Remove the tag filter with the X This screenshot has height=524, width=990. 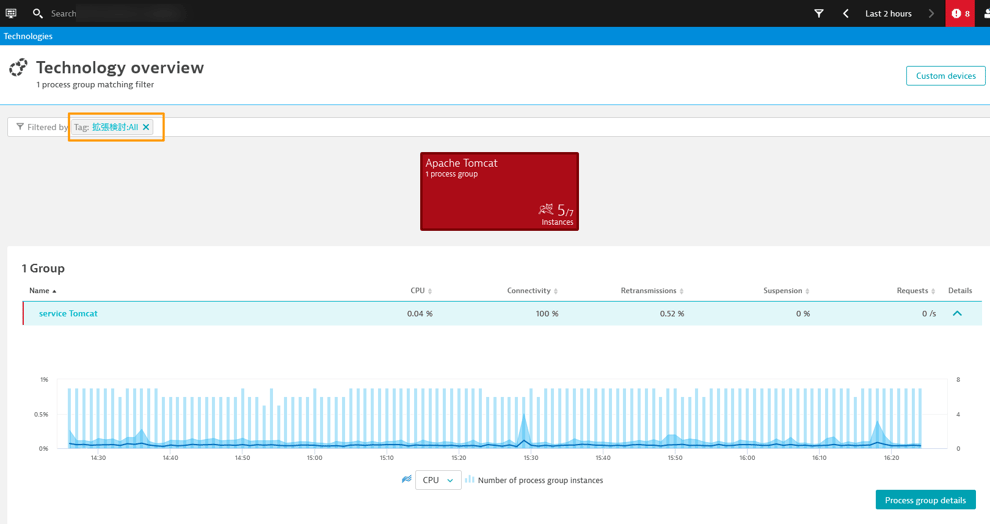pos(146,127)
